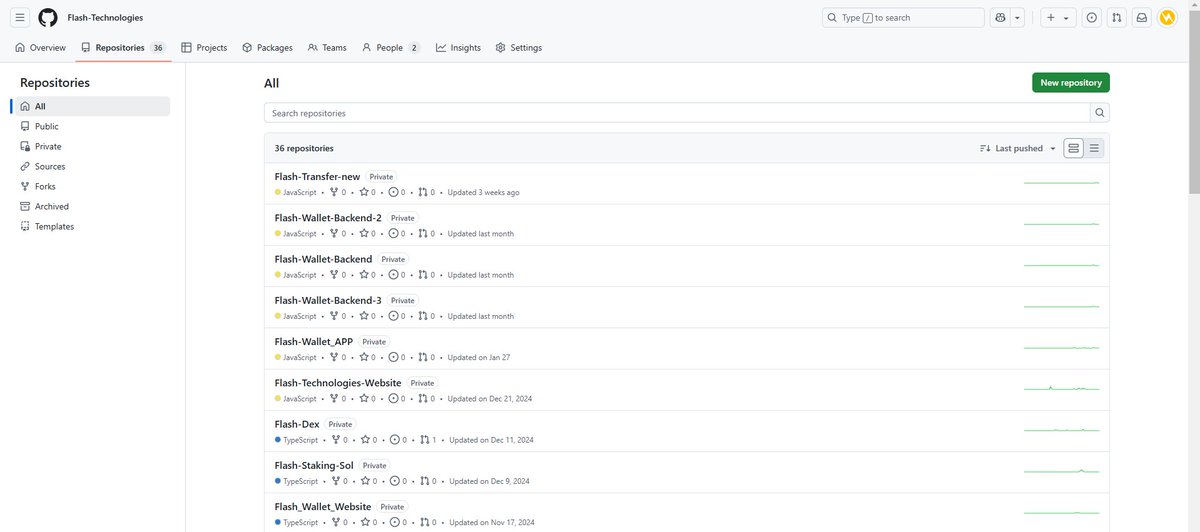
Task: Open the Flash-Dex repository
Action: [x=297, y=424]
